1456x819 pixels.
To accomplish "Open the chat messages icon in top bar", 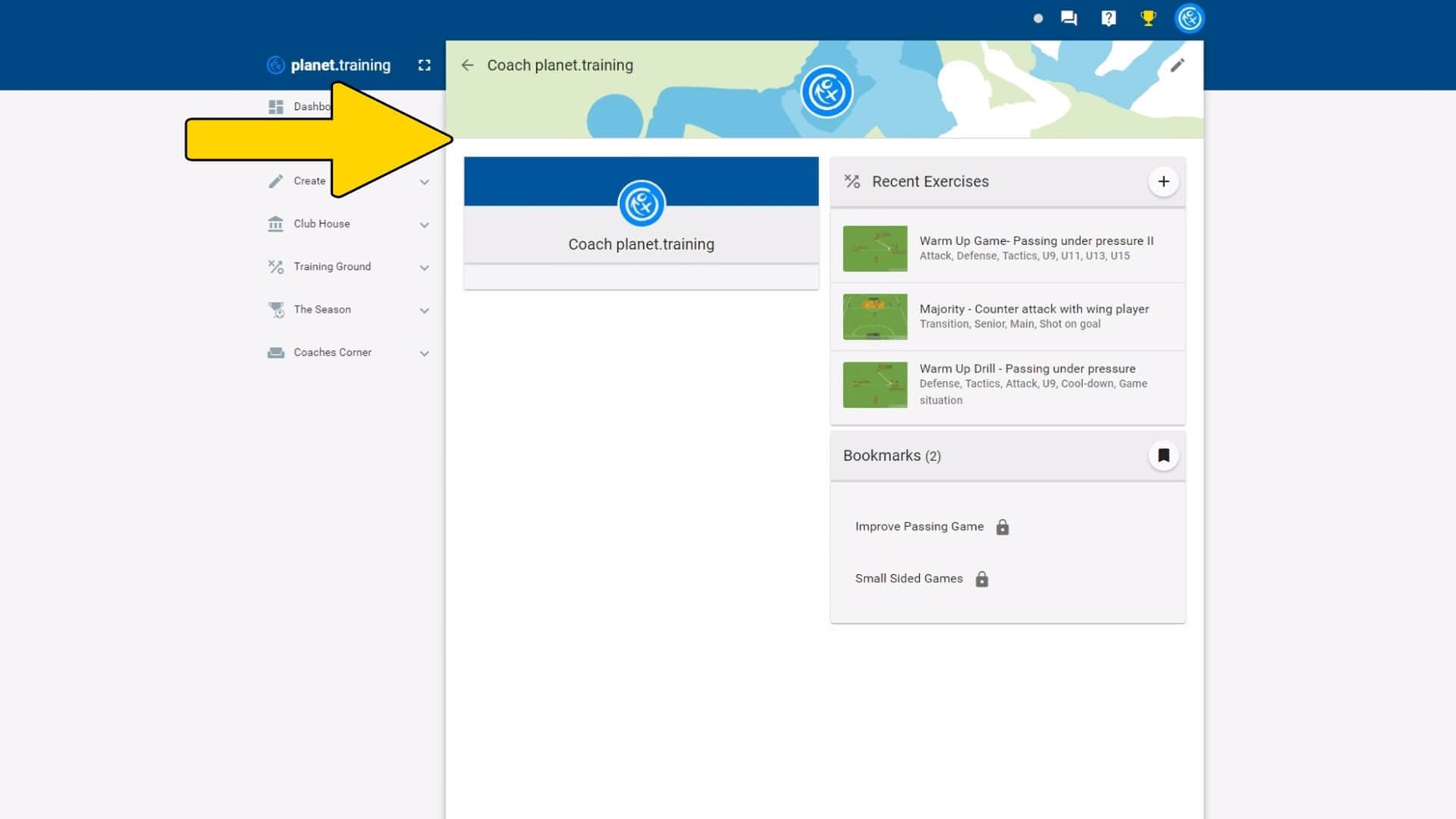I will (1068, 17).
